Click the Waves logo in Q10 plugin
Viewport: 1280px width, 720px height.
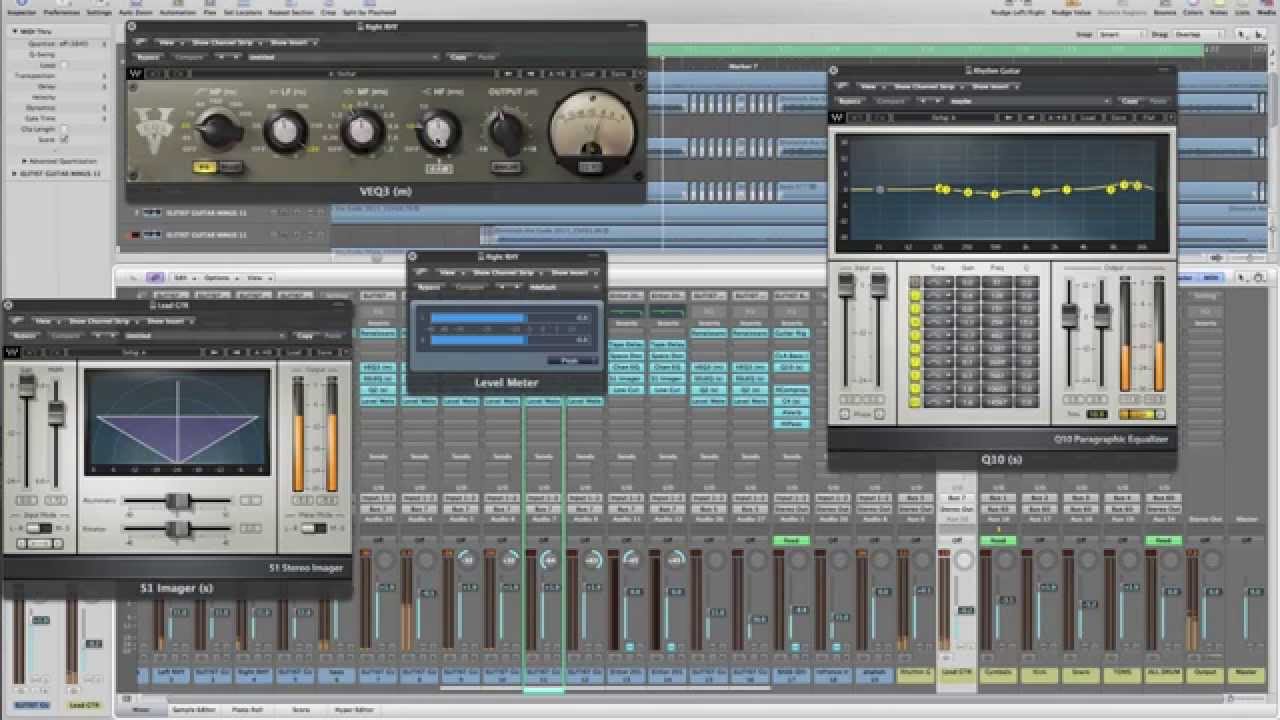coord(837,116)
